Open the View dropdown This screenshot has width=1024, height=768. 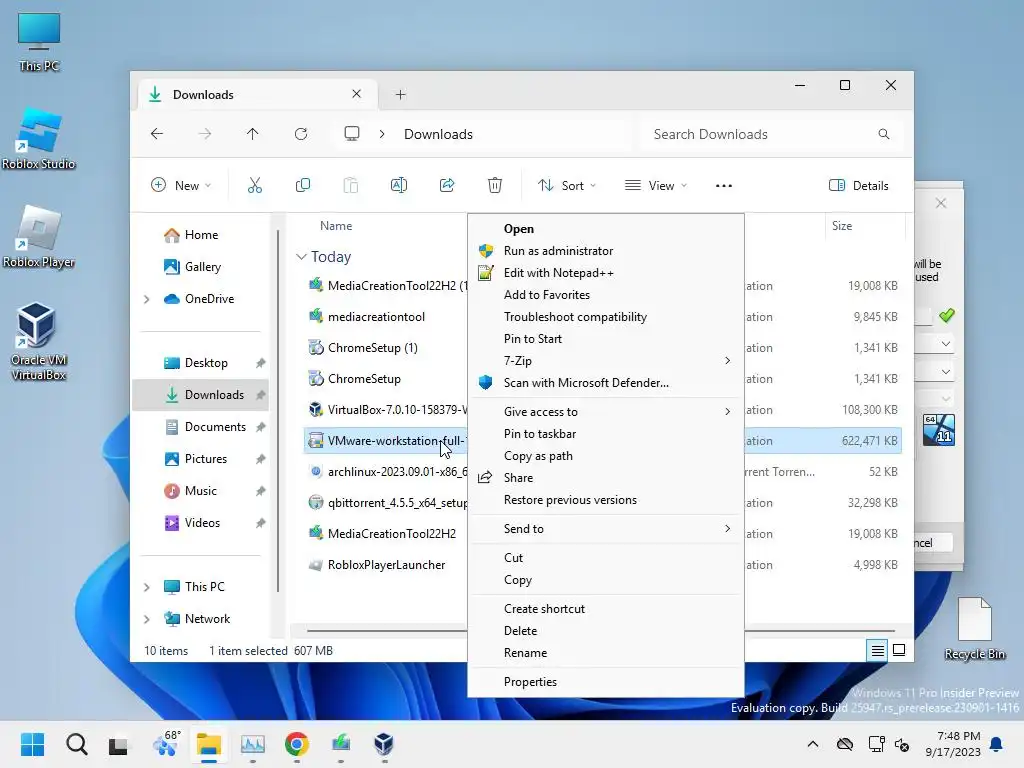(656, 185)
